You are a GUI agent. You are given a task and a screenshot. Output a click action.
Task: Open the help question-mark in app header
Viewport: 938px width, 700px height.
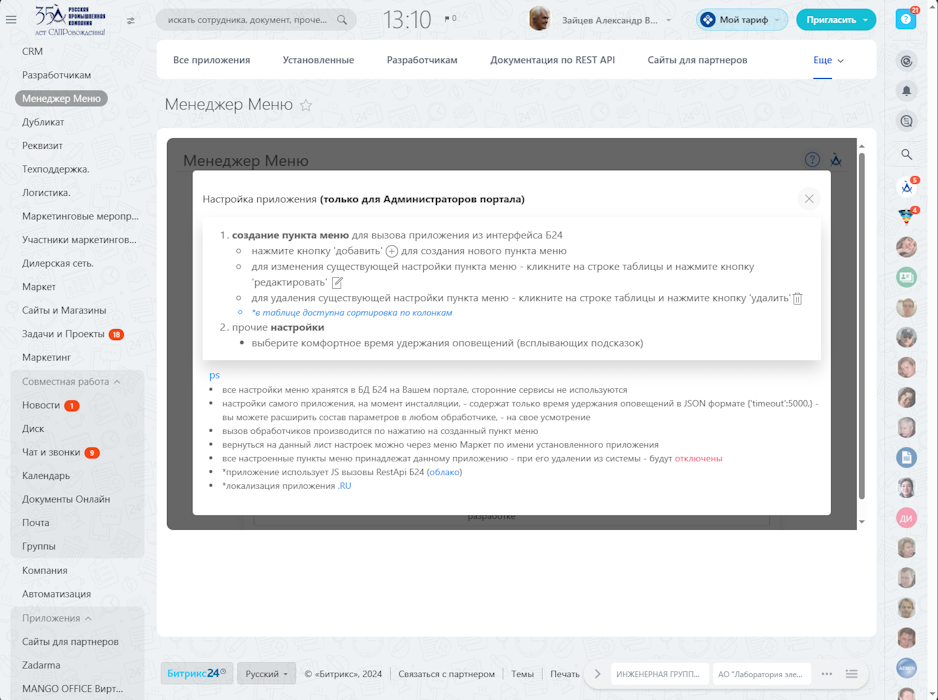tap(812, 159)
